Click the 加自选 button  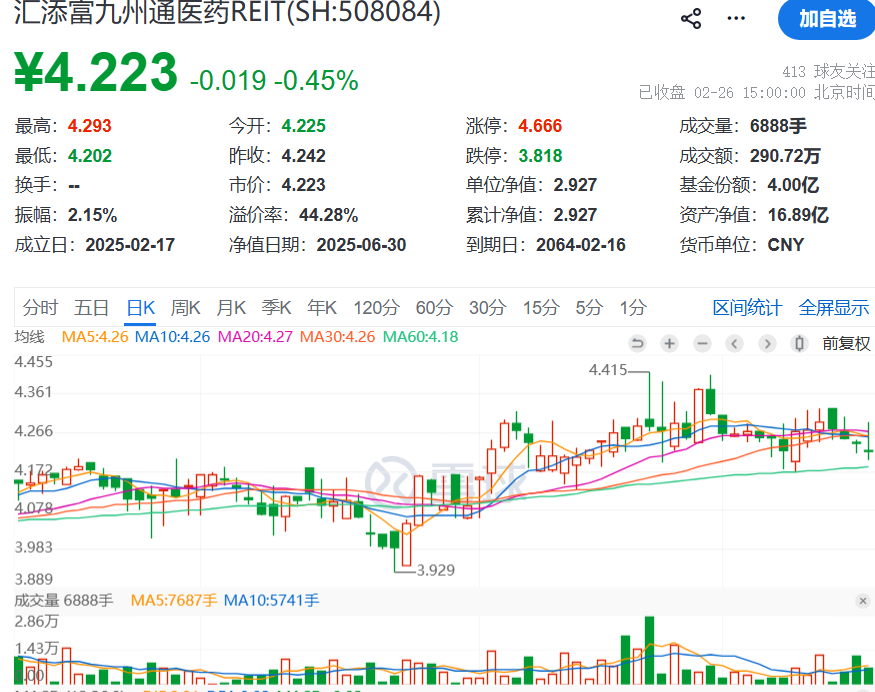click(827, 20)
